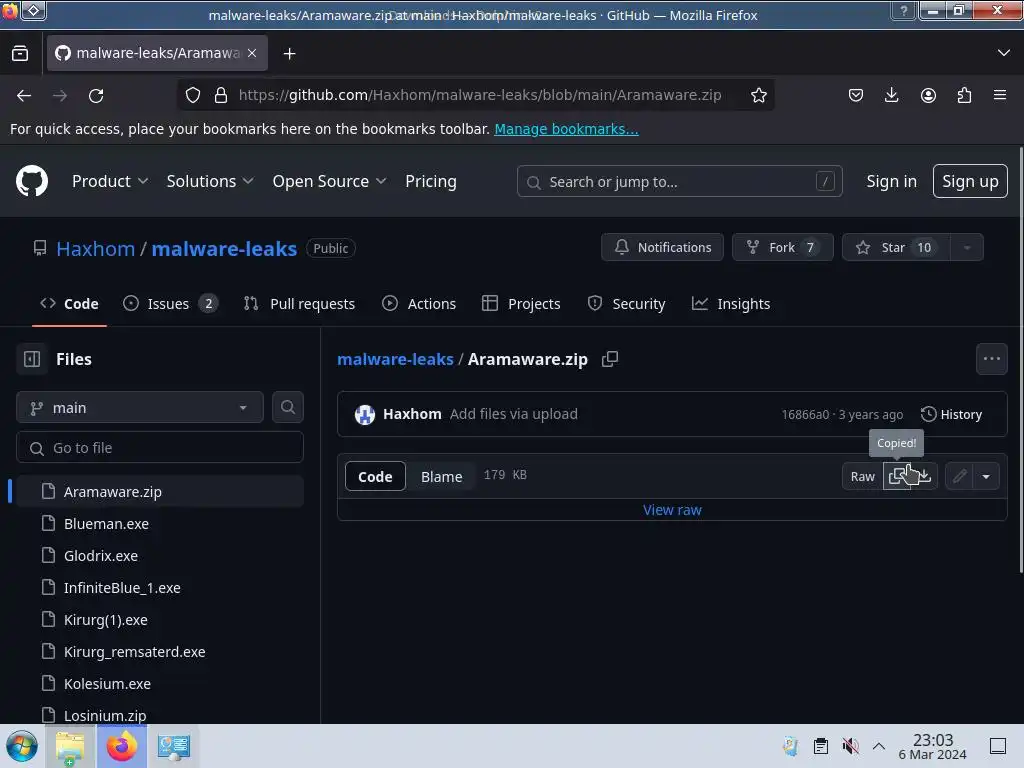Expand Open Source menu

329,181
